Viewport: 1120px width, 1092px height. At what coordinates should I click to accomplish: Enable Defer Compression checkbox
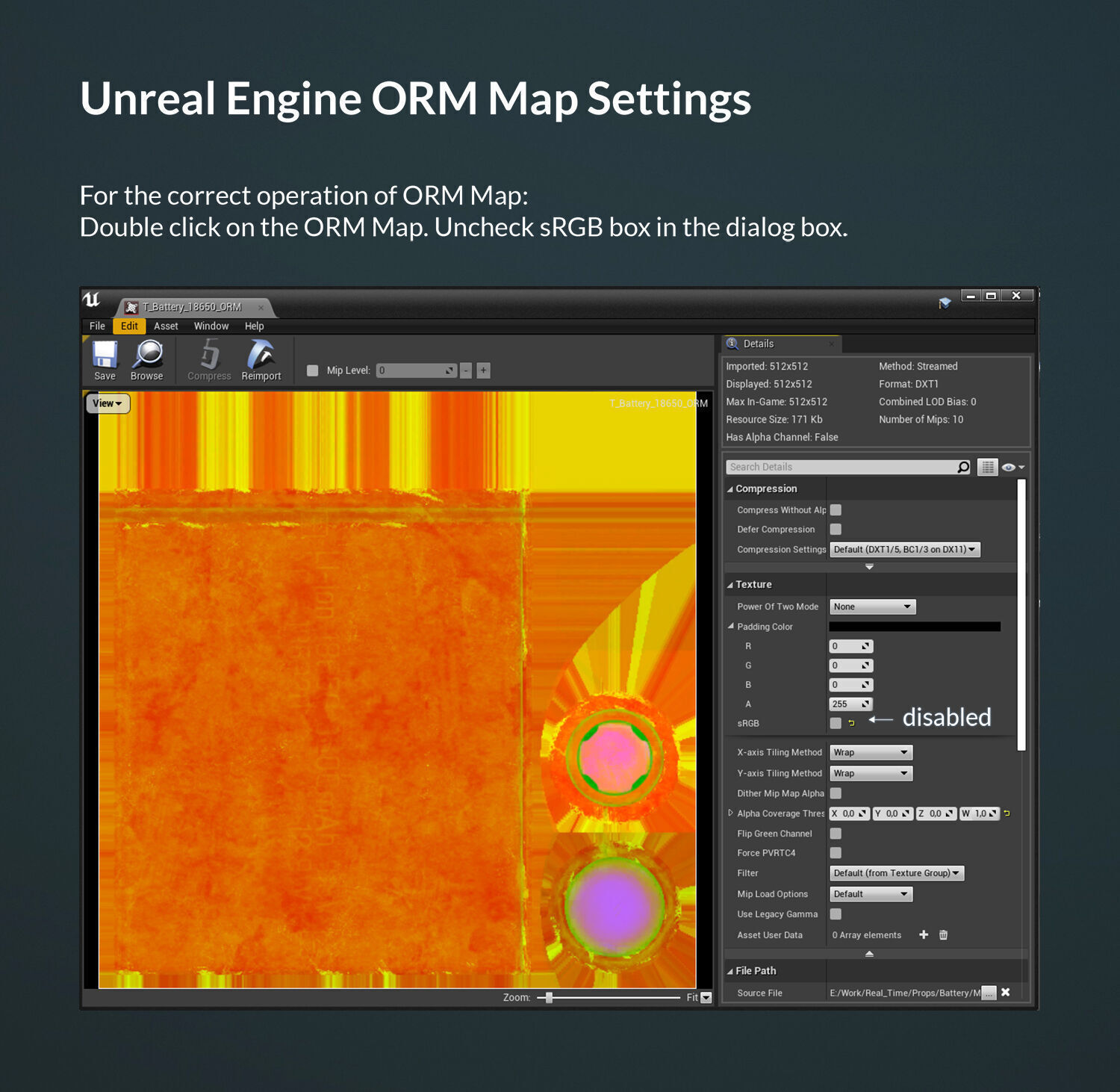click(836, 529)
